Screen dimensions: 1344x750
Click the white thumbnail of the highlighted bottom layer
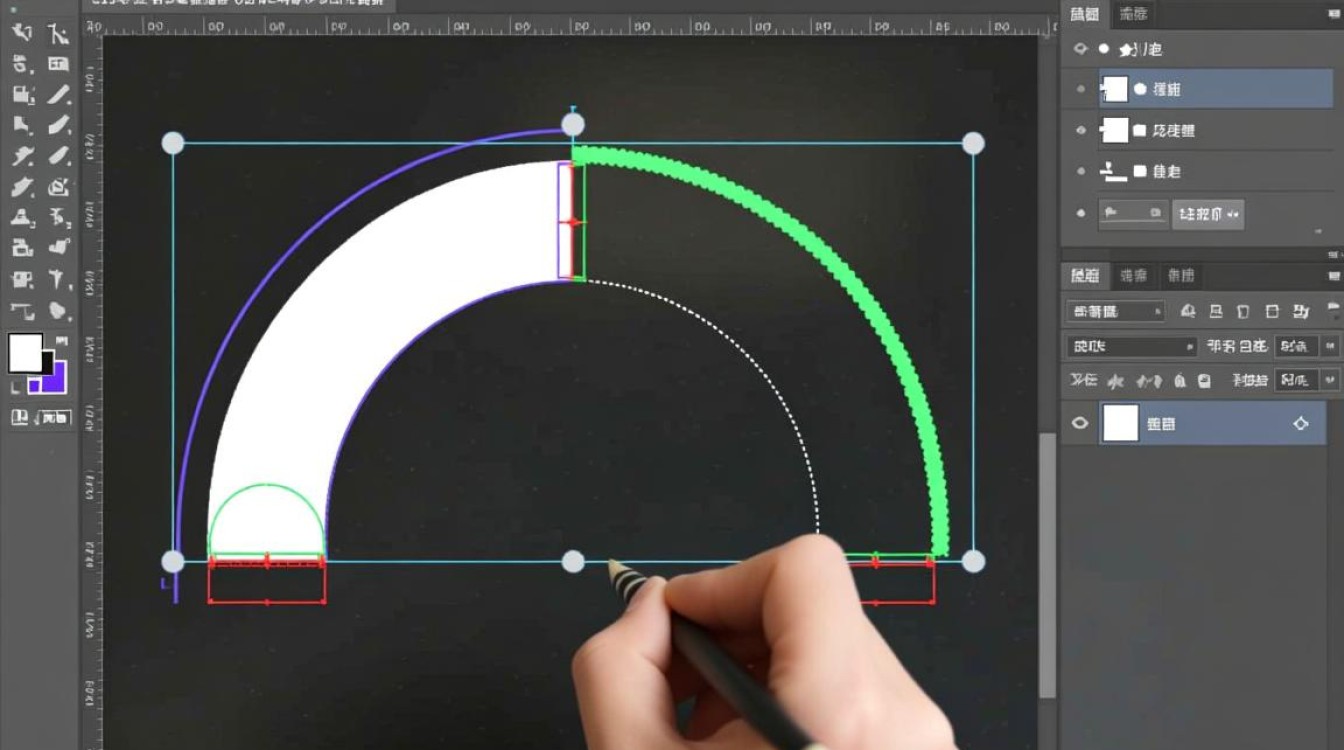[x=1120, y=424]
